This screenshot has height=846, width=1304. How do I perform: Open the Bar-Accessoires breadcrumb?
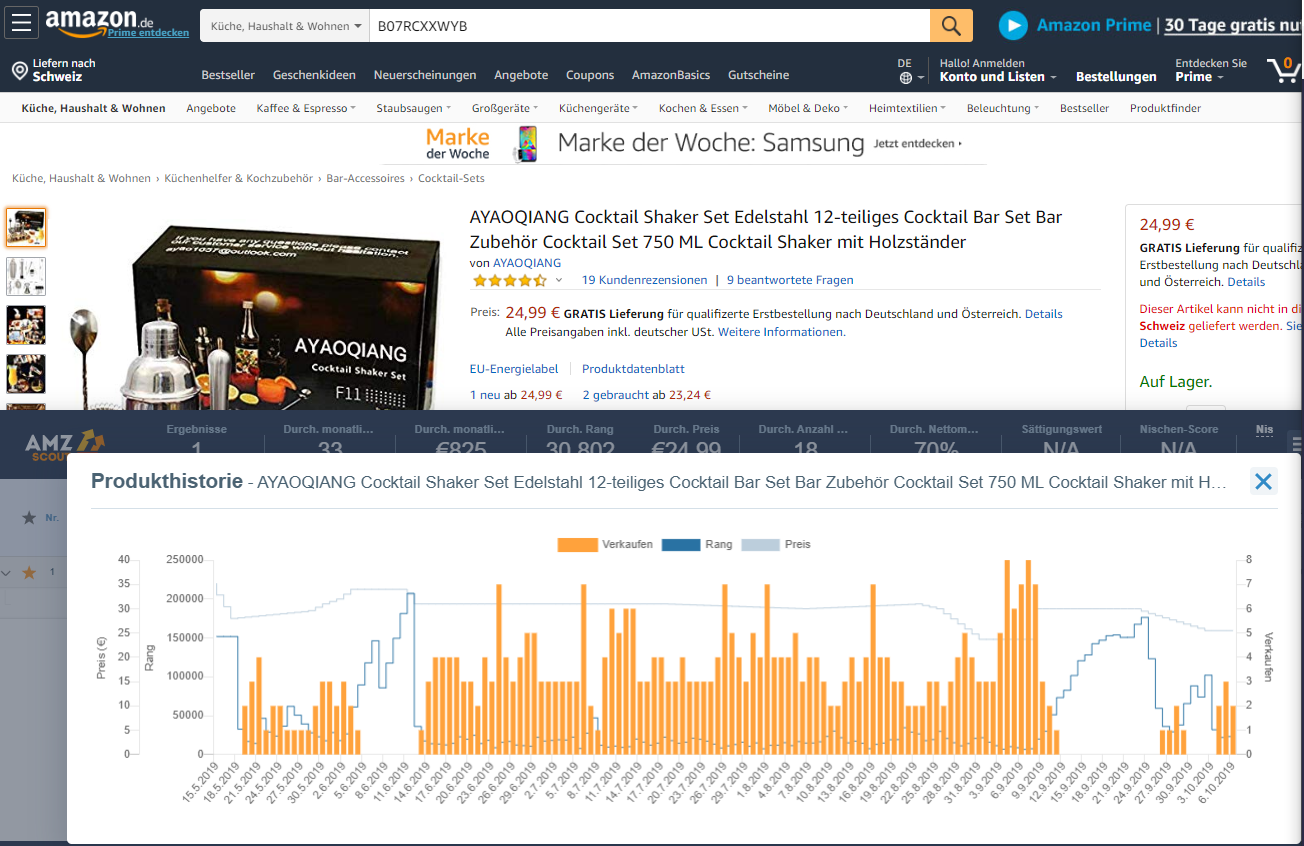[x=366, y=178]
